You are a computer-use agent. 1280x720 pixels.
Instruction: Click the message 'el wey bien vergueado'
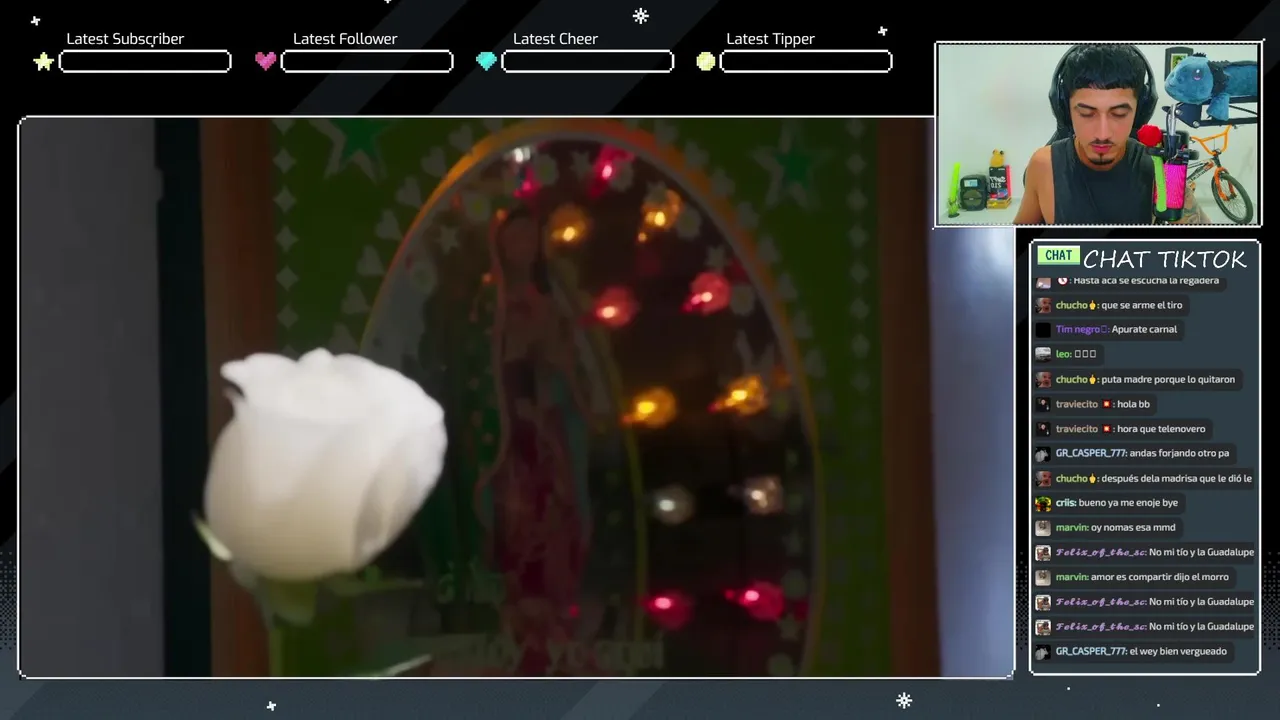[1179, 651]
